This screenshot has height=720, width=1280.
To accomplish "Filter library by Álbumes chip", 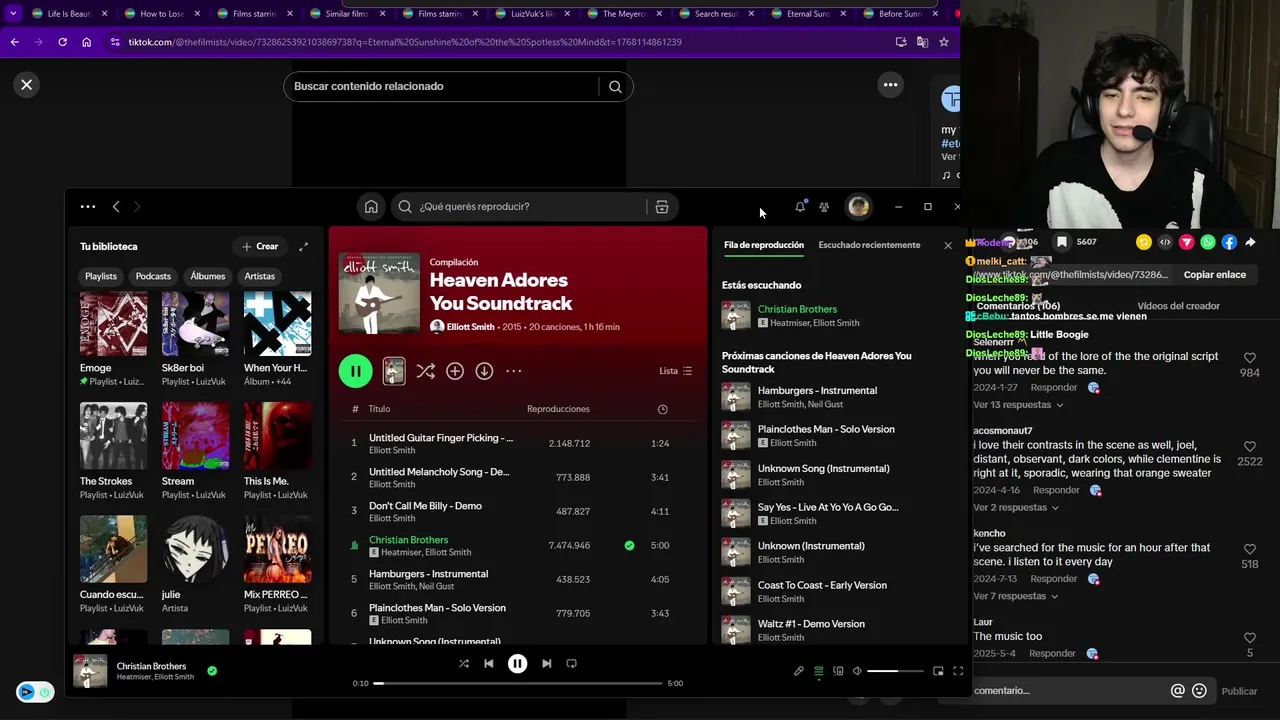I will [208, 276].
